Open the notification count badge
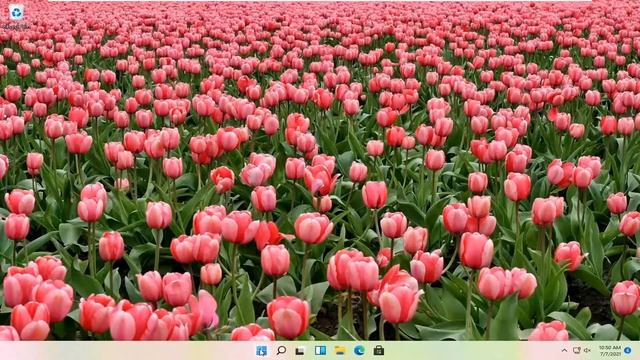 (x=628, y=351)
